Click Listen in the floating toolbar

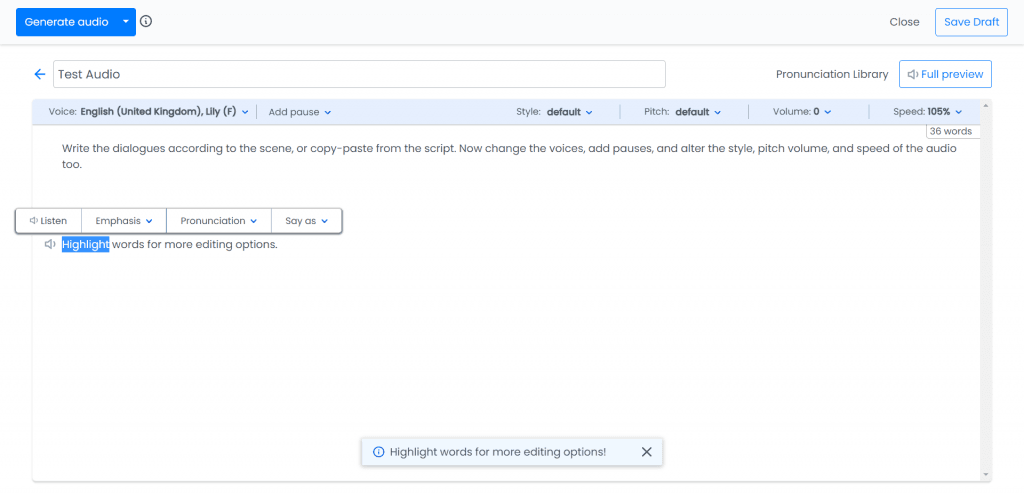point(48,221)
